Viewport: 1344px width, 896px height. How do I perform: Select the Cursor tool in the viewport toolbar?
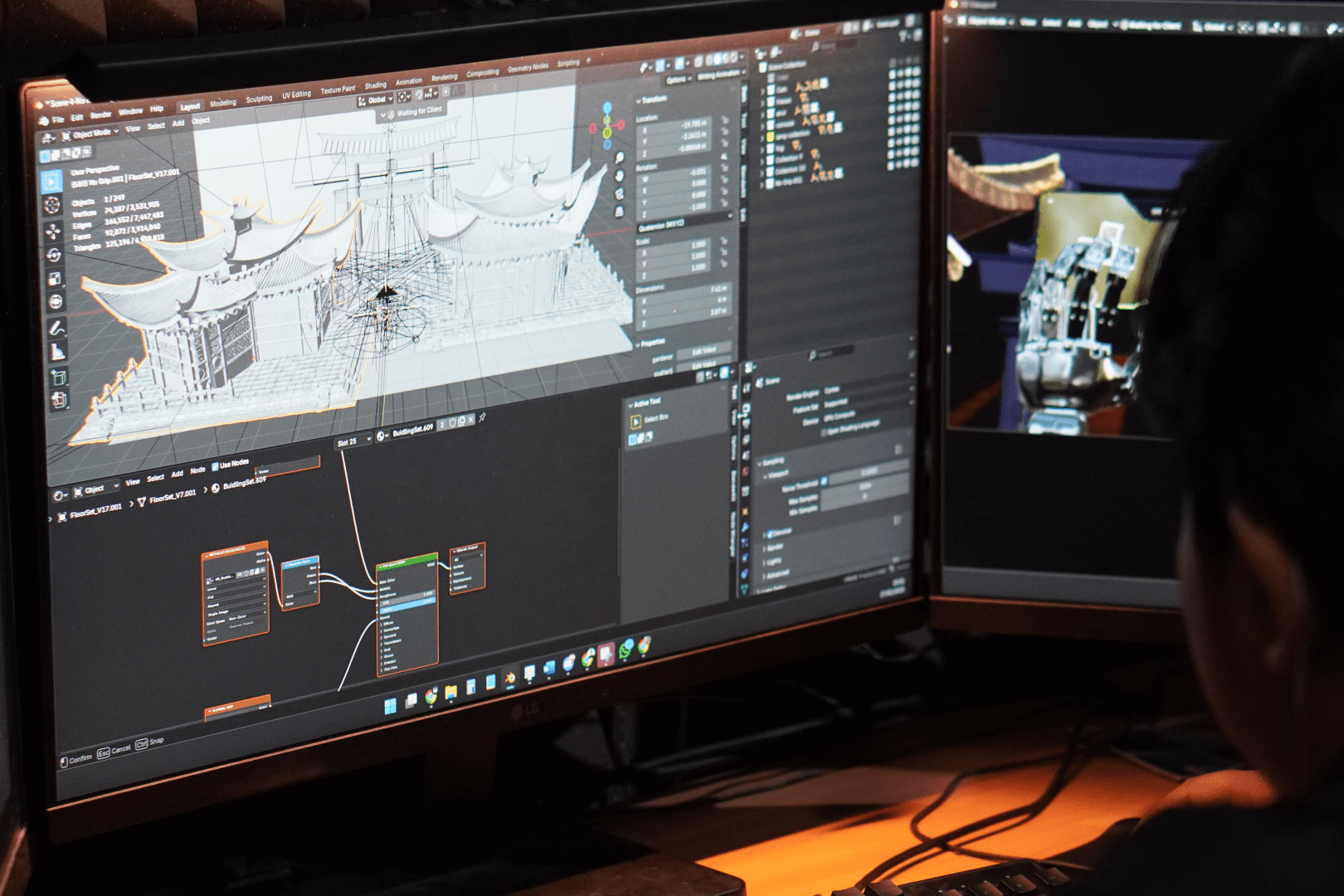(x=51, y=205)
